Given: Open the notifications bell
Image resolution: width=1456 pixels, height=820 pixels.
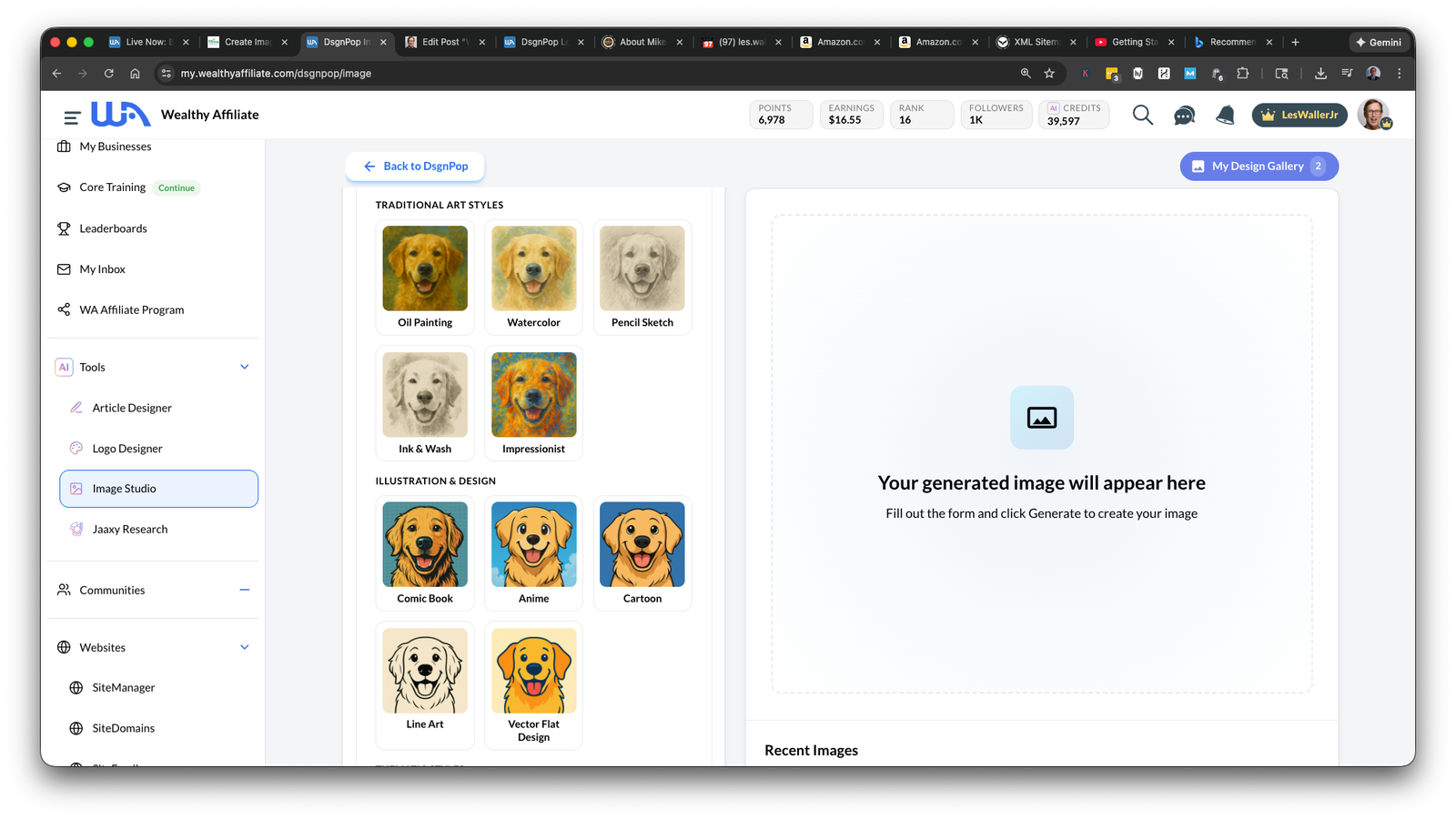Looking at the screenshot, I should 1225,116.
